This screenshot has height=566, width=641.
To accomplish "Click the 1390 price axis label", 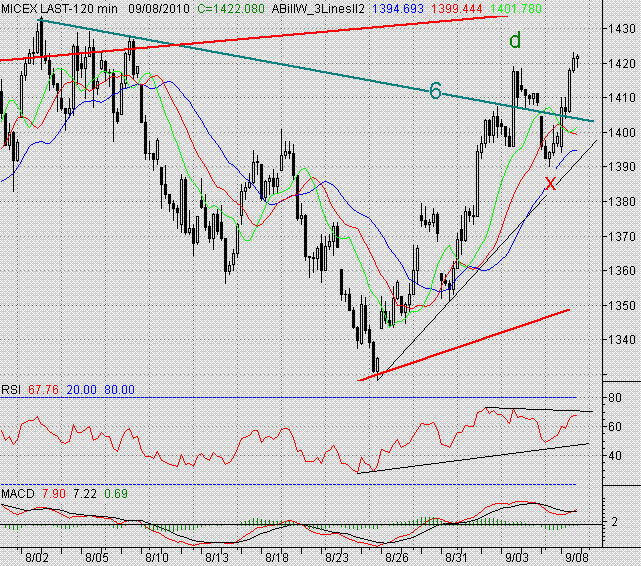I will [x=621, y=167].
